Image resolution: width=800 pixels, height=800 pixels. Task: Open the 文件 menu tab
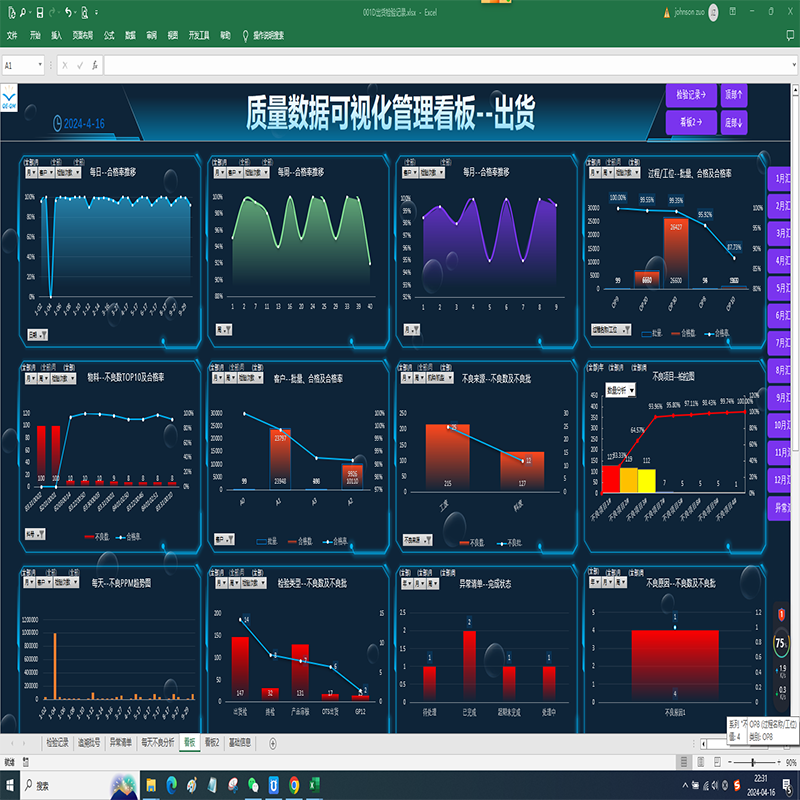[x=12, y=35]
